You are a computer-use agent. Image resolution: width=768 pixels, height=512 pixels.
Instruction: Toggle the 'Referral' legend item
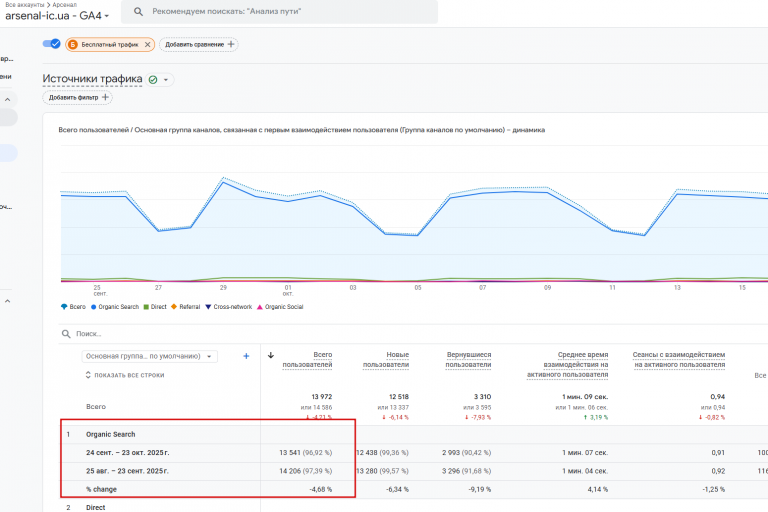click(186, 307)
